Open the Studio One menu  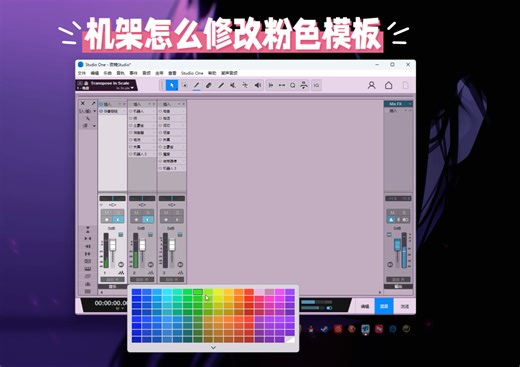(x=192, y=73)
